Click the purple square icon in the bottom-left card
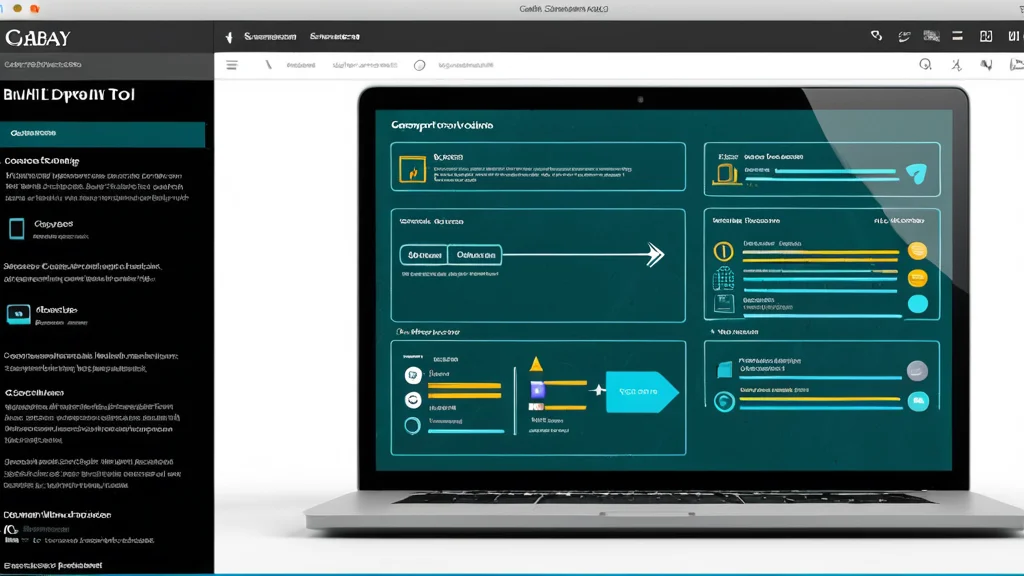 pyautogui.click(x=537, y=391)
